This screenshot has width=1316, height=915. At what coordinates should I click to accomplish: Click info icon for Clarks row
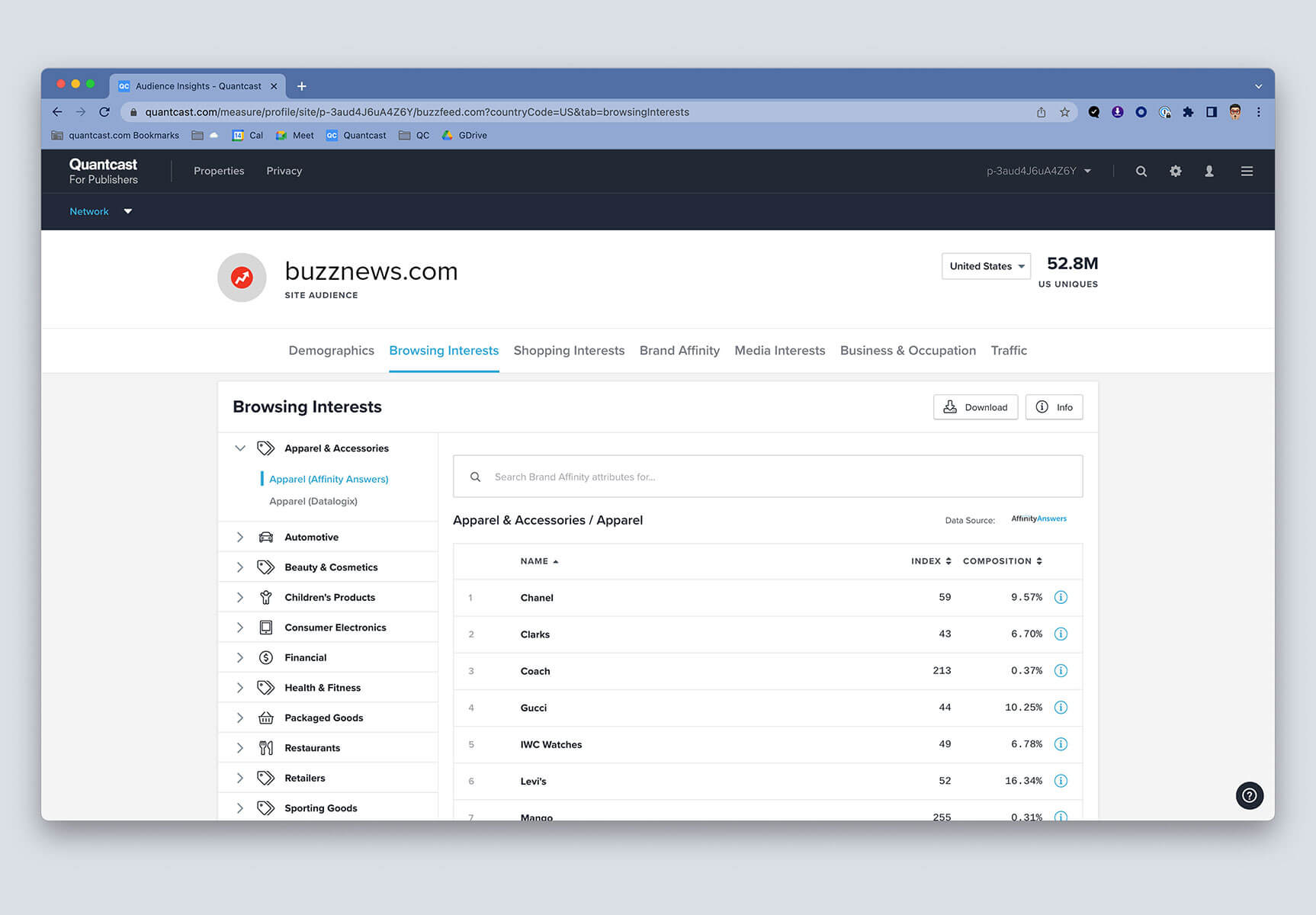point(1061,634)
